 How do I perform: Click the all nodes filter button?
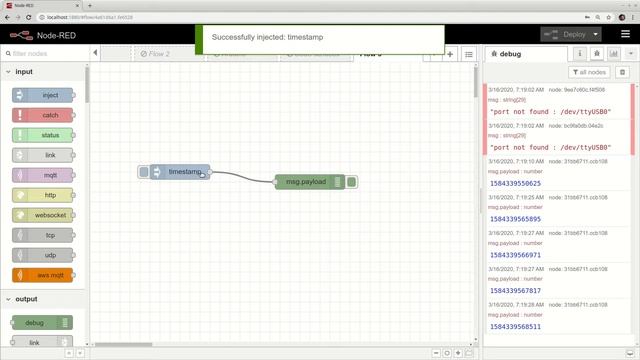coord(589,72)
